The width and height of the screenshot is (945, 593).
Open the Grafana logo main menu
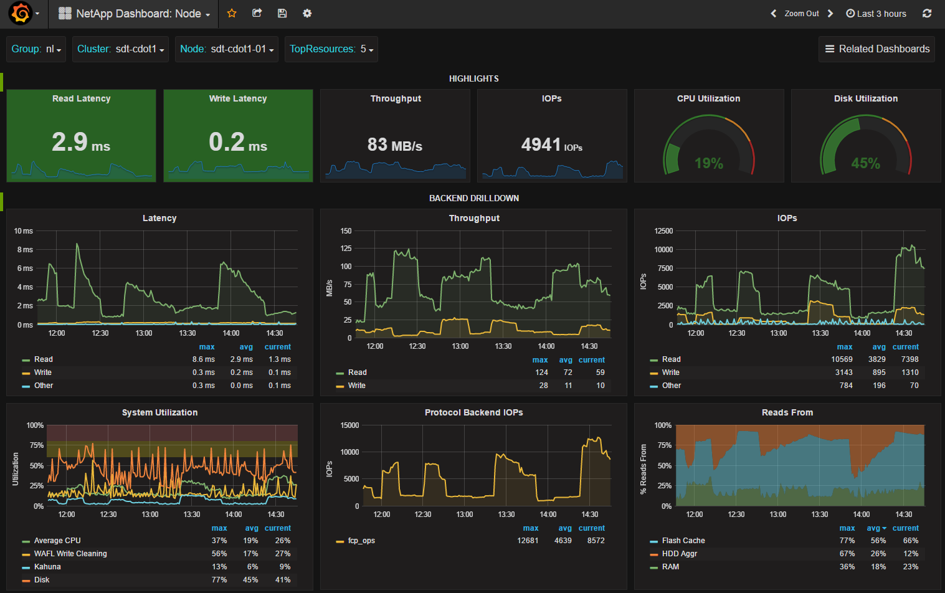pos(20,14)
